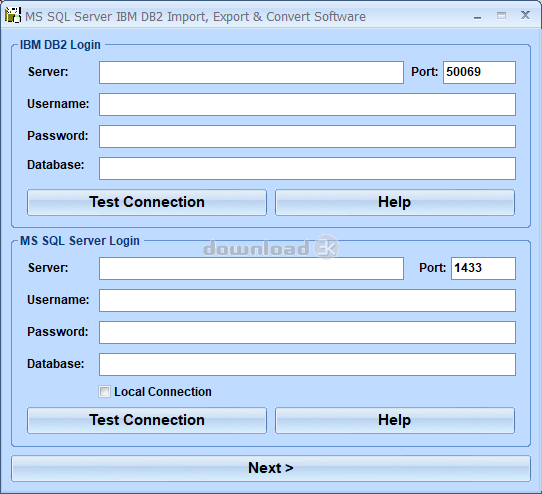Click the disabled maximize window icon
Viewport: 542px width, 494px height.
tap(501, 16)
